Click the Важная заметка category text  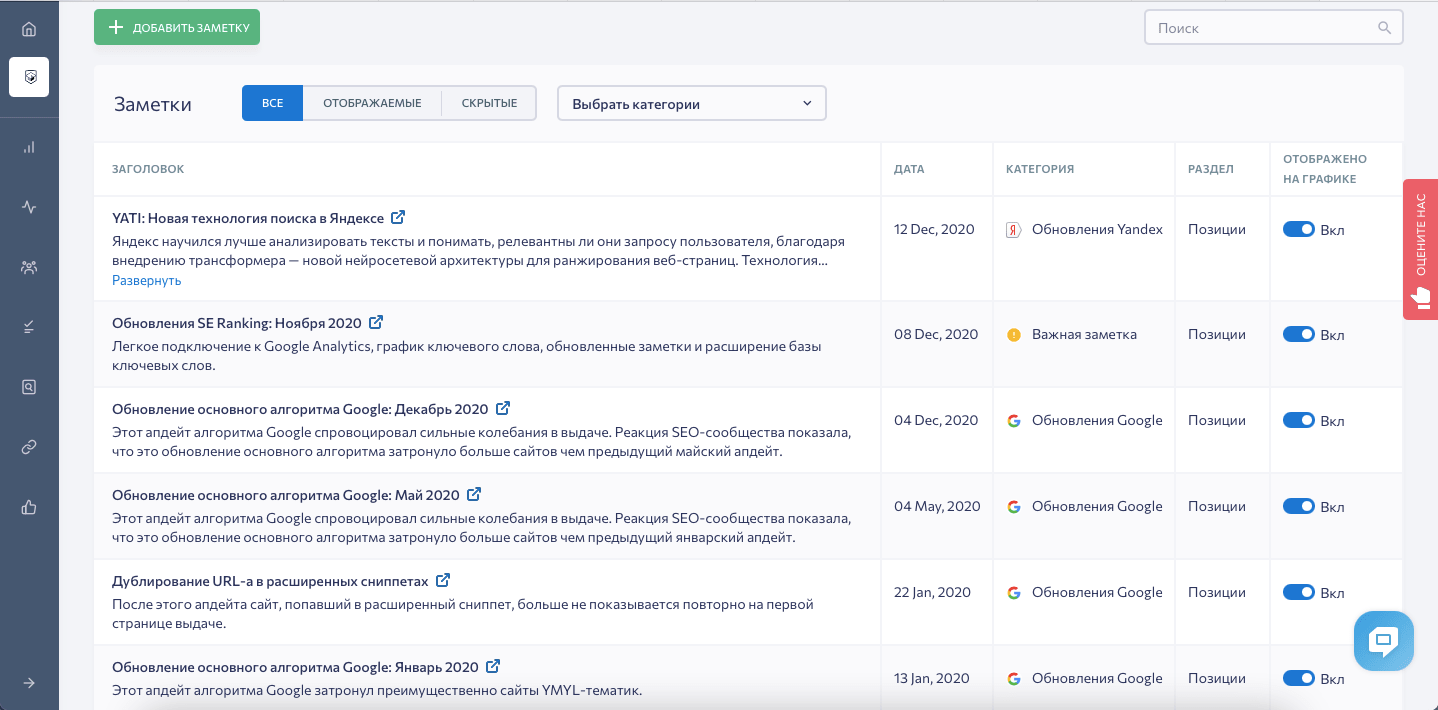pyautogui.click(x=1084, y=335)
